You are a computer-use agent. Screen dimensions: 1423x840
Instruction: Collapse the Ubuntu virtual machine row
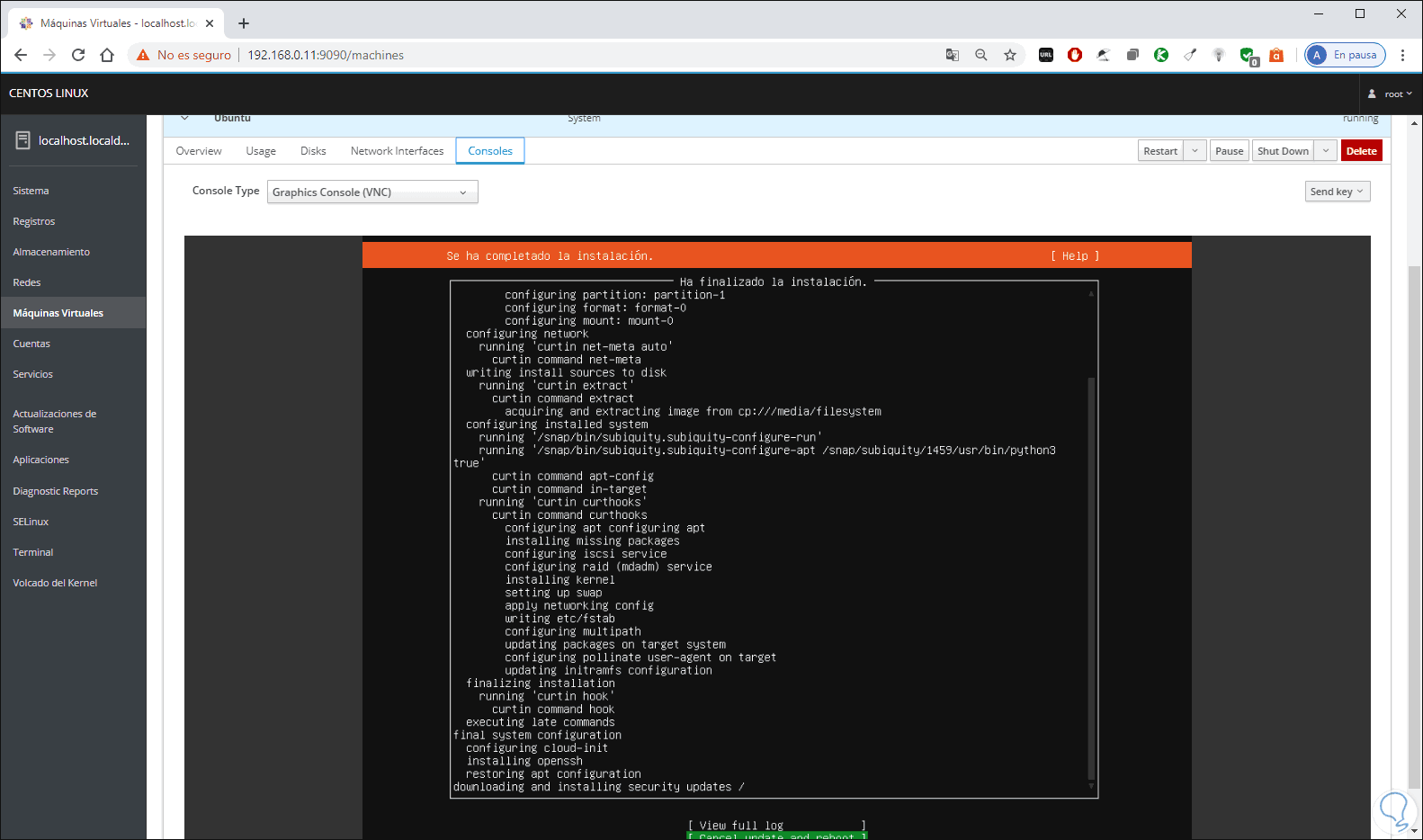[x=184, y=118]
